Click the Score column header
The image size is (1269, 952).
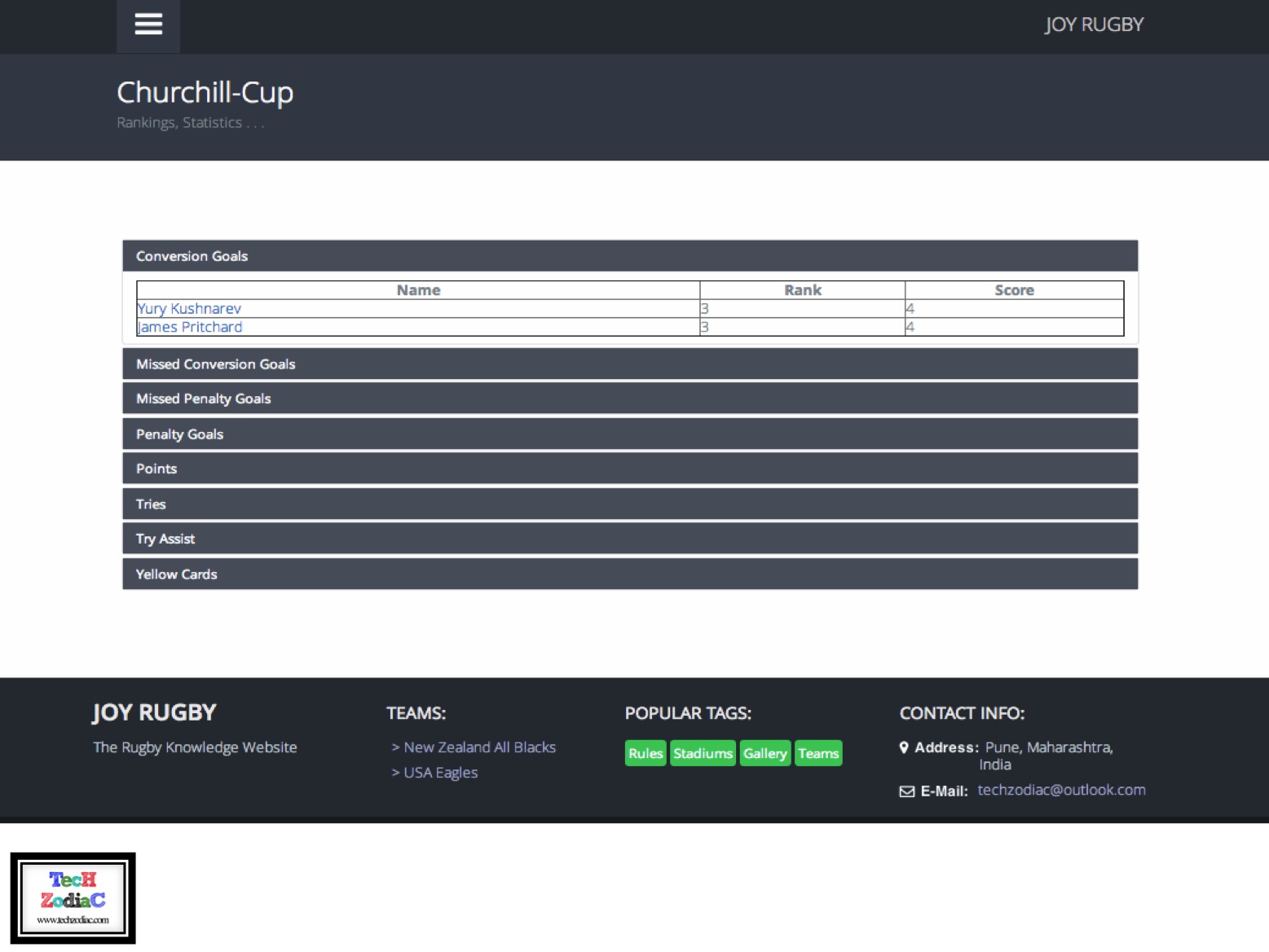pyautogui.click(x=1014, y=290)
